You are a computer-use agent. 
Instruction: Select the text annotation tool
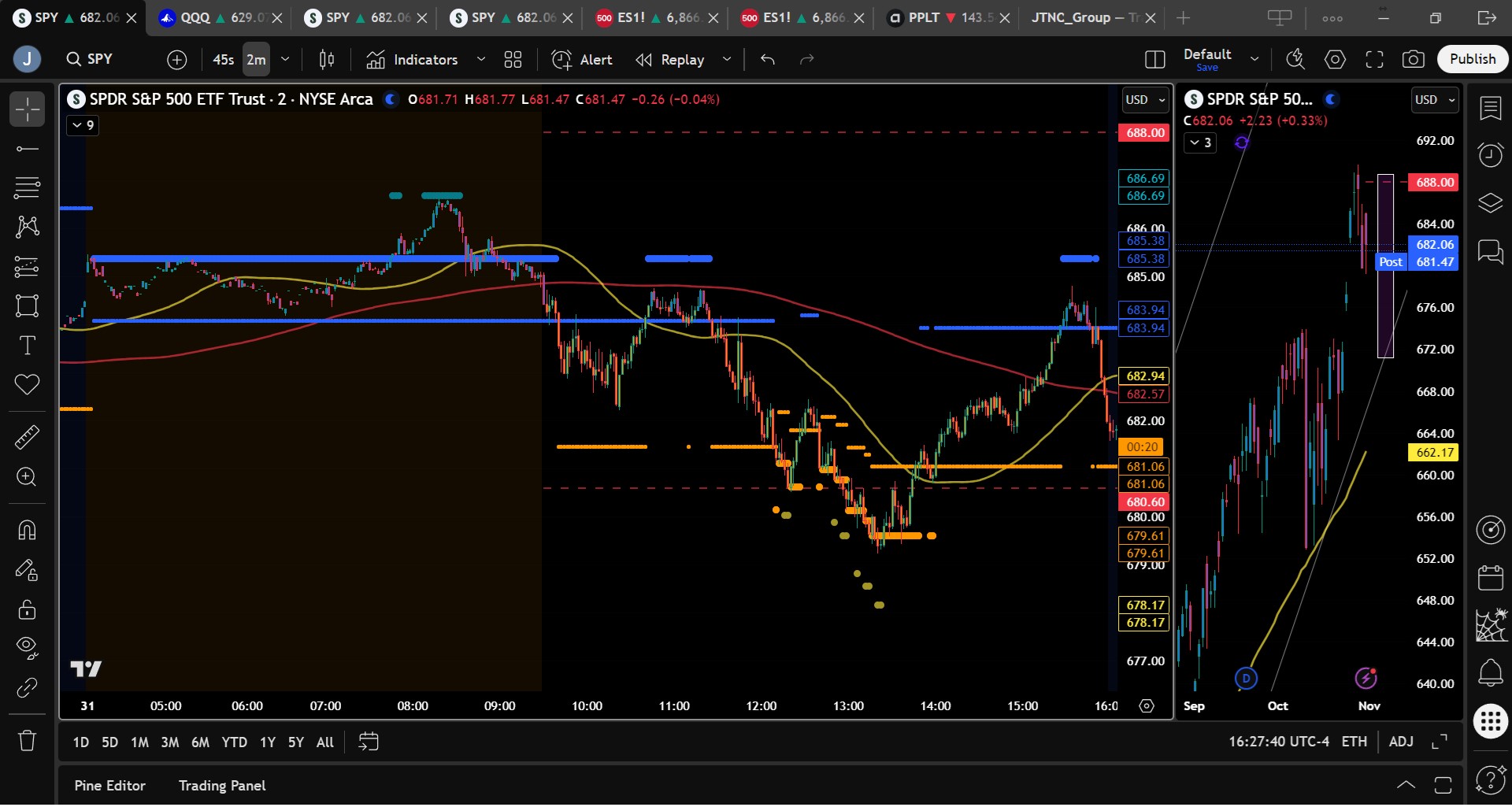click(27, 346)
